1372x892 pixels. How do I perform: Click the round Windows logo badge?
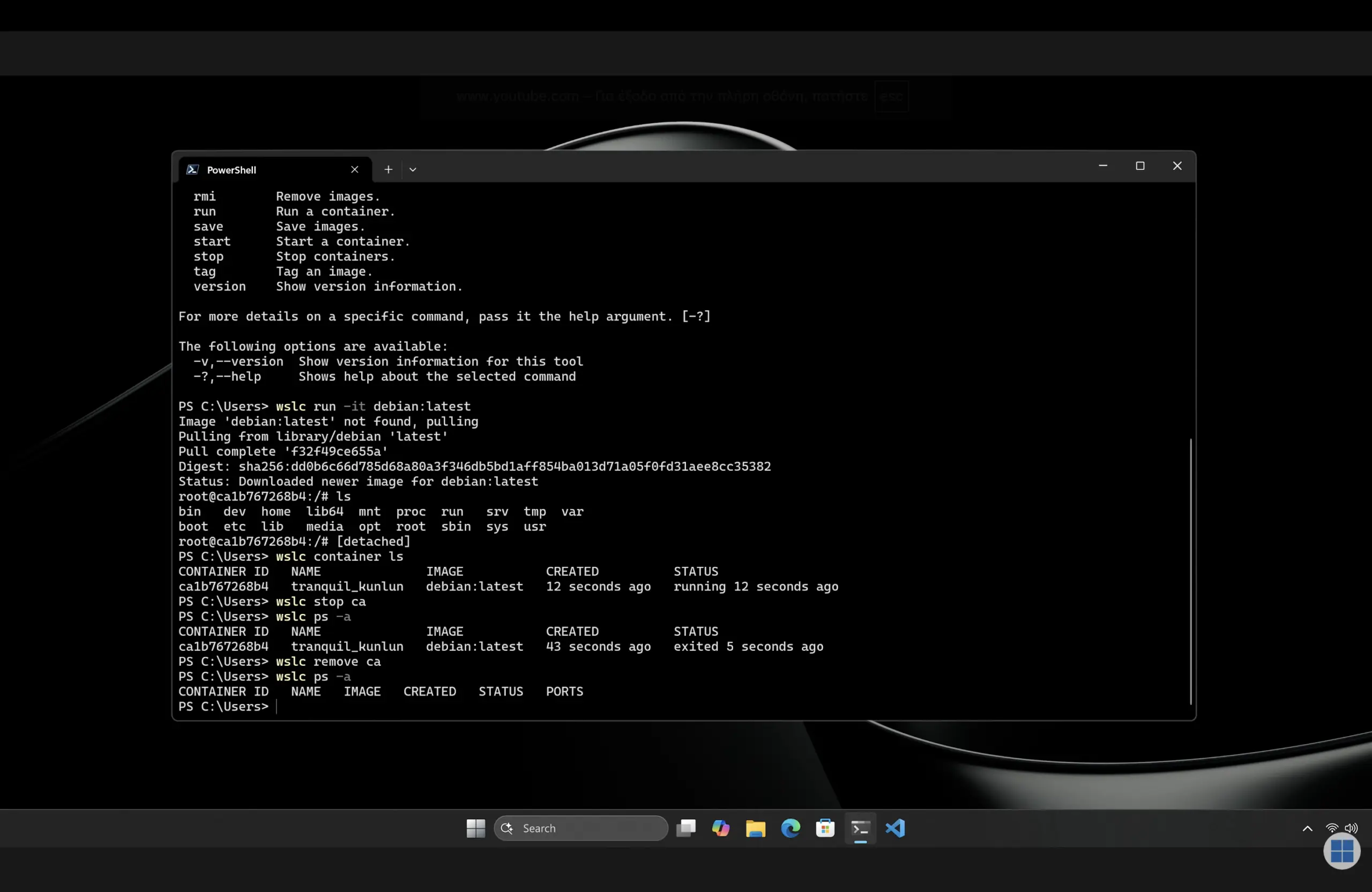(x=1341, y=851)
